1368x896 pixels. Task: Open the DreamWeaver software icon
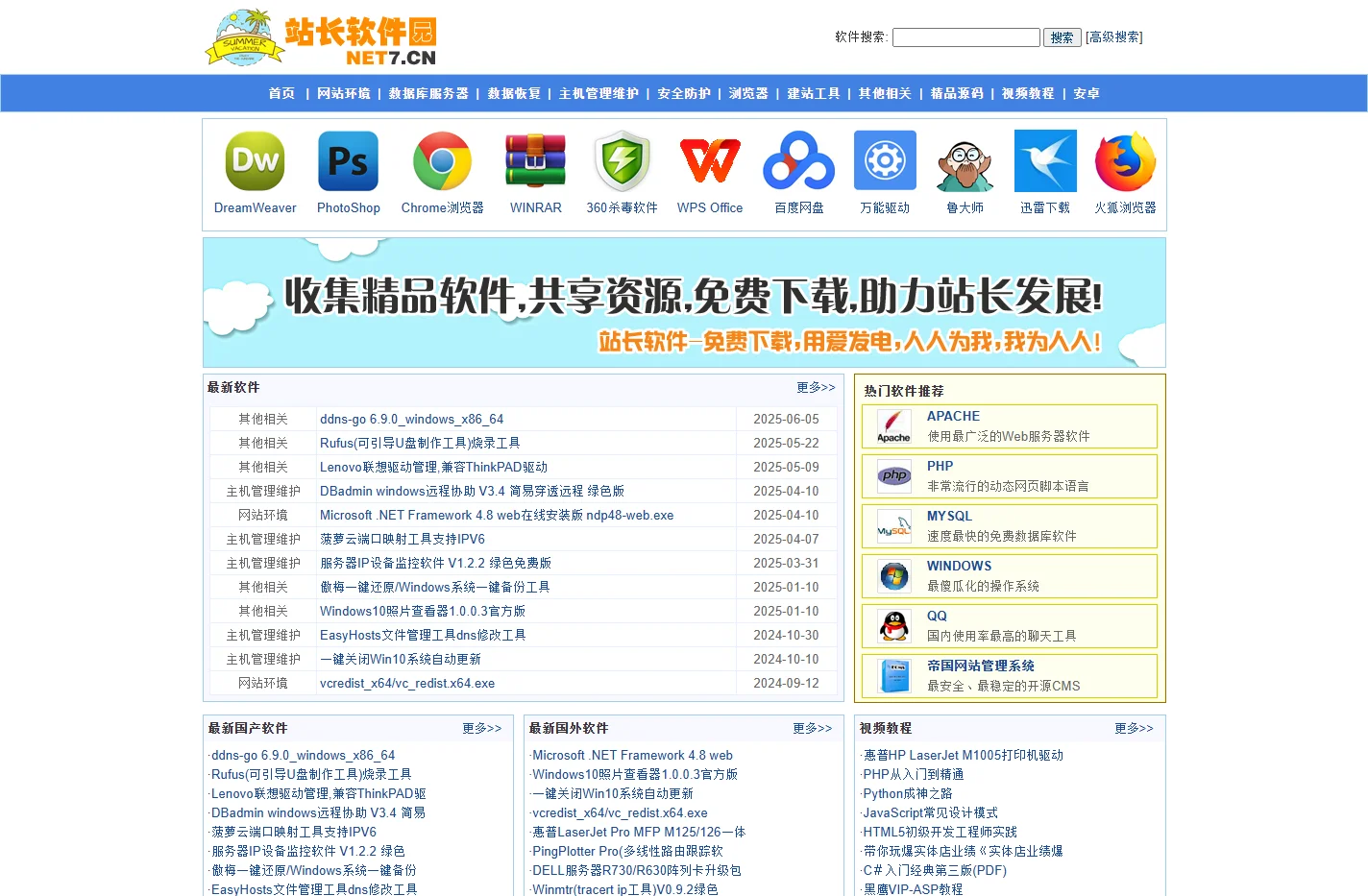coord(255,161)
